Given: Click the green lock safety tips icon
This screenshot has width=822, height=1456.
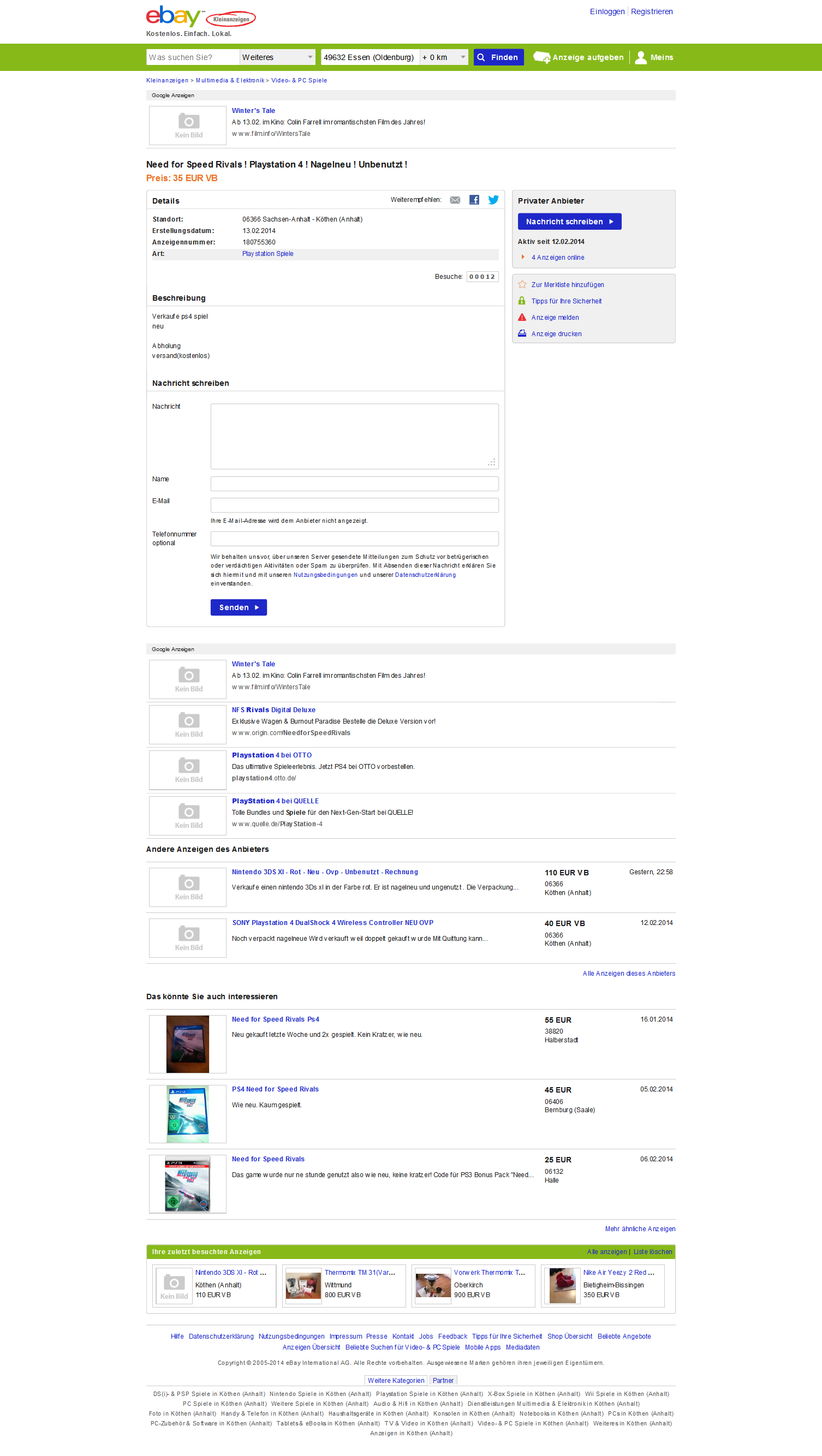Looking at the screenshot, I should coord(522,301).
